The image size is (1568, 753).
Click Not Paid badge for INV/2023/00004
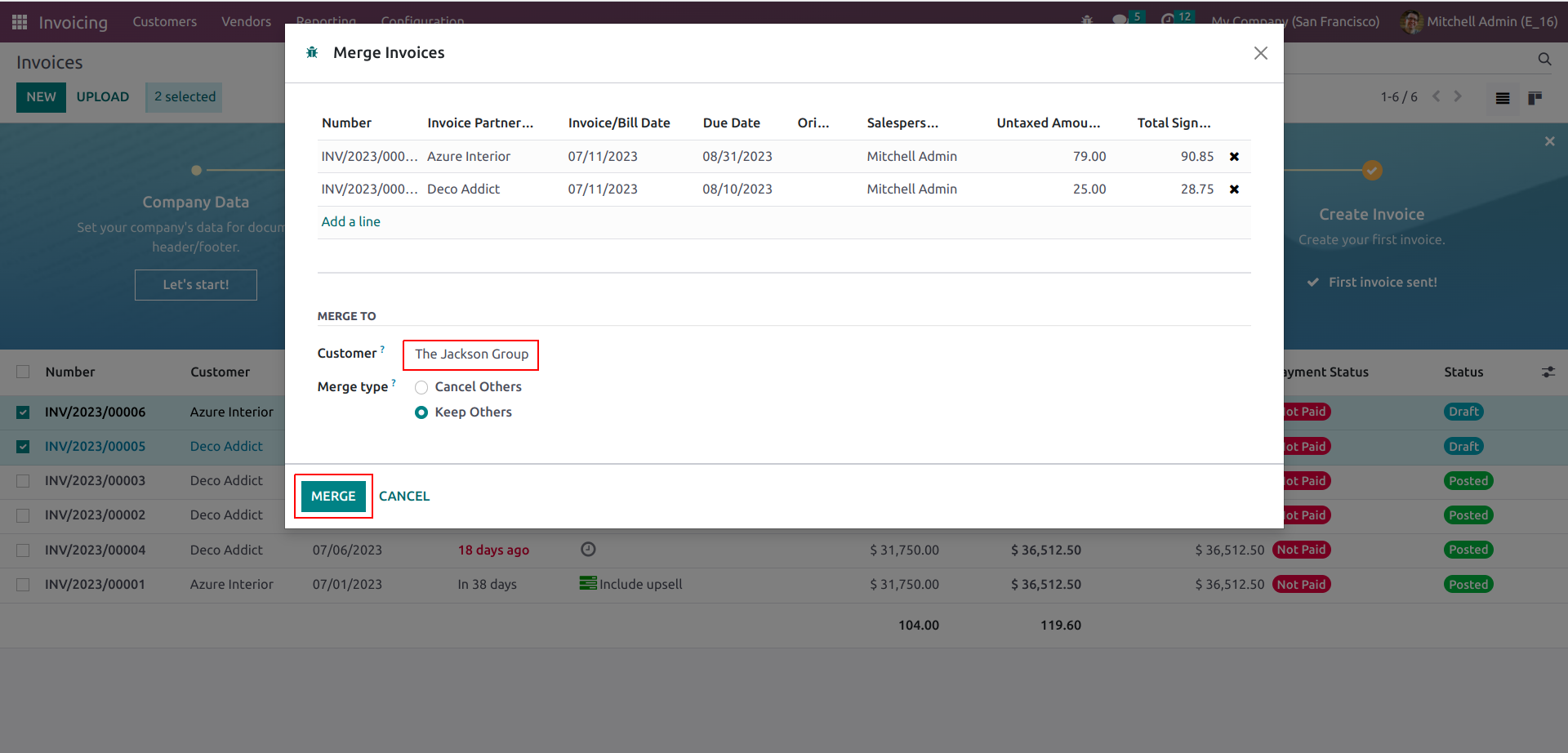click(1301, 550)
